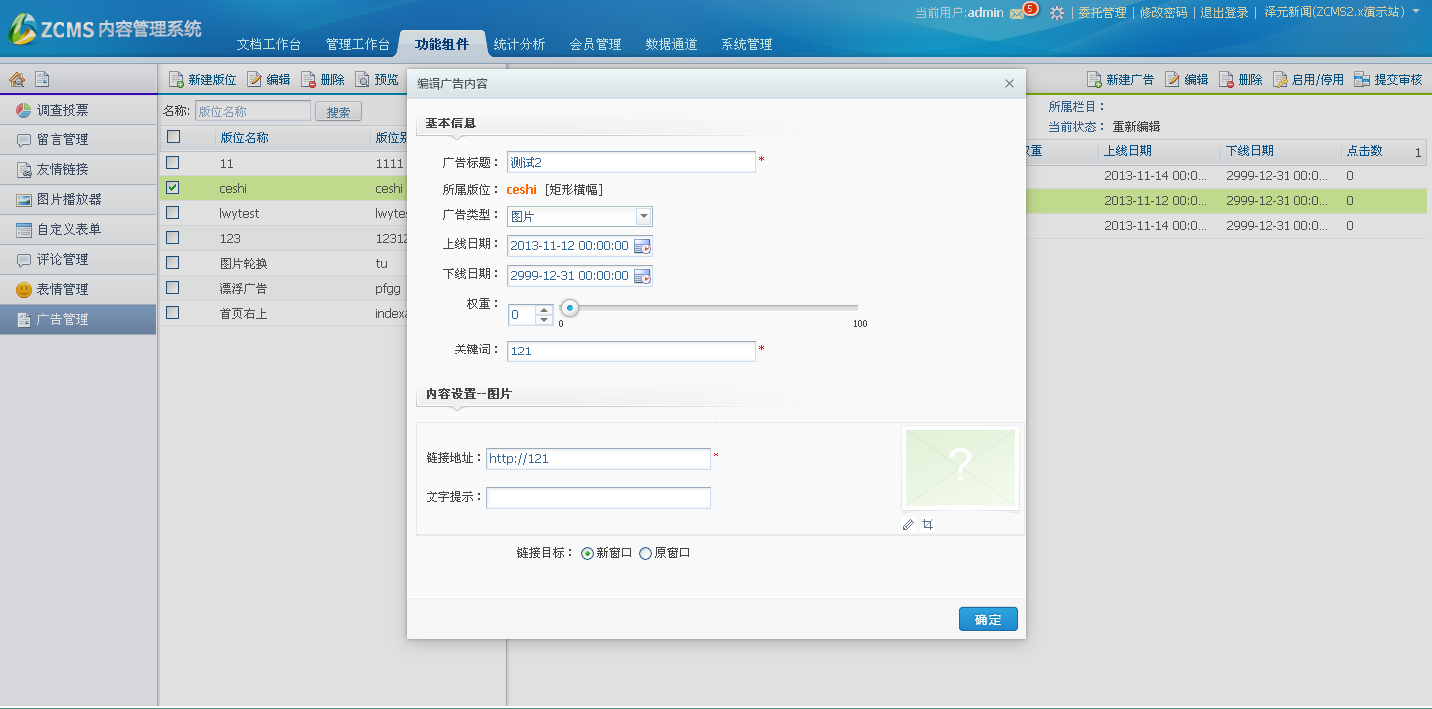The image size is (1432, 709).
Task: Open the settings gear icon in the header
Action: coord(1056,13)
